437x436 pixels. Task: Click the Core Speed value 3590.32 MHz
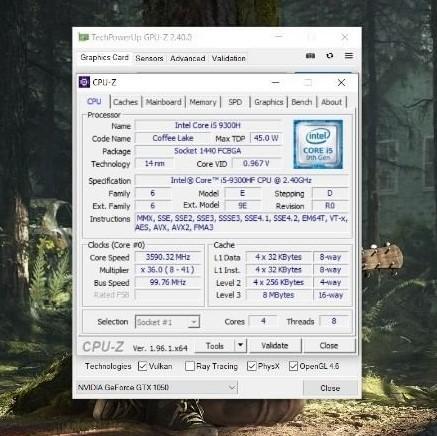(168, 257)
